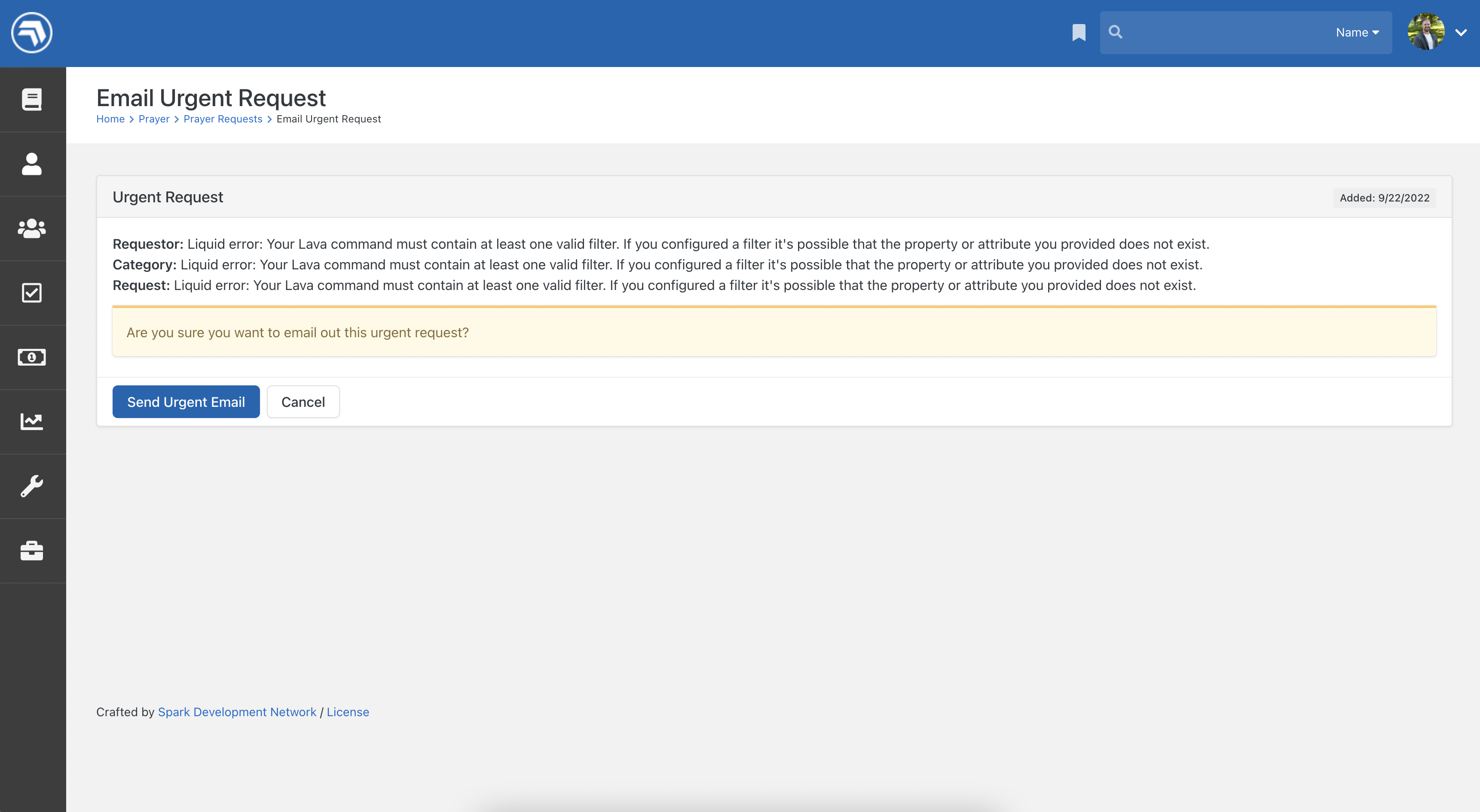Click the 'Category:' error line
The image size is (1480, 812).
[x=657, y=265]
